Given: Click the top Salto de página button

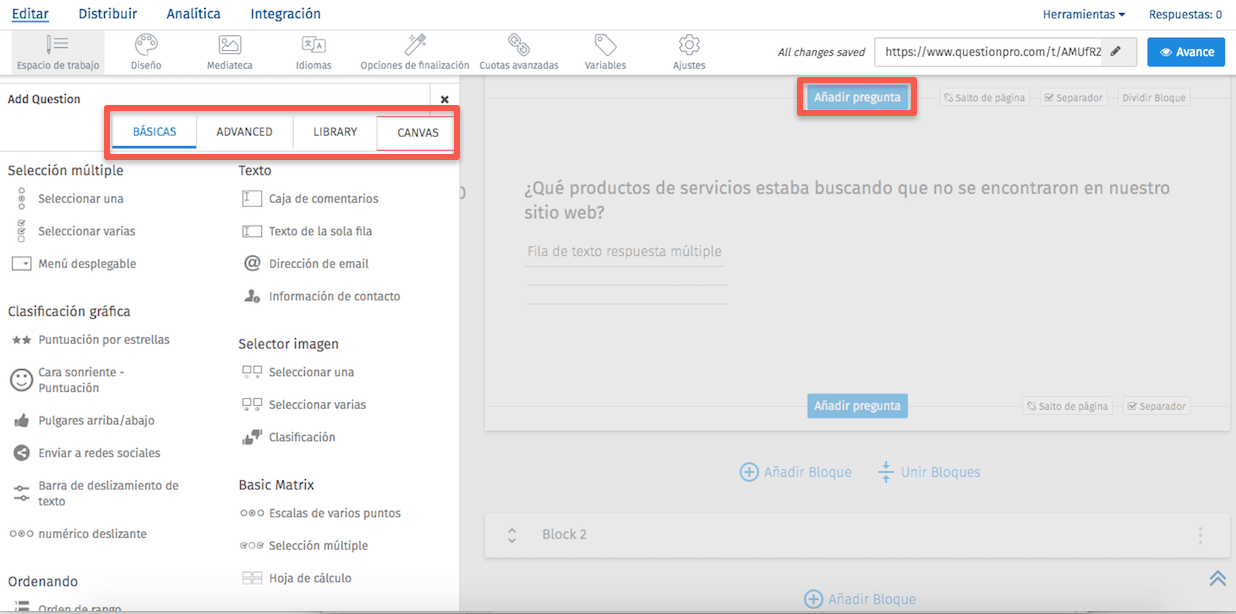Looking at the screenshot, I should pyautogui.click(x=984, y=98).
